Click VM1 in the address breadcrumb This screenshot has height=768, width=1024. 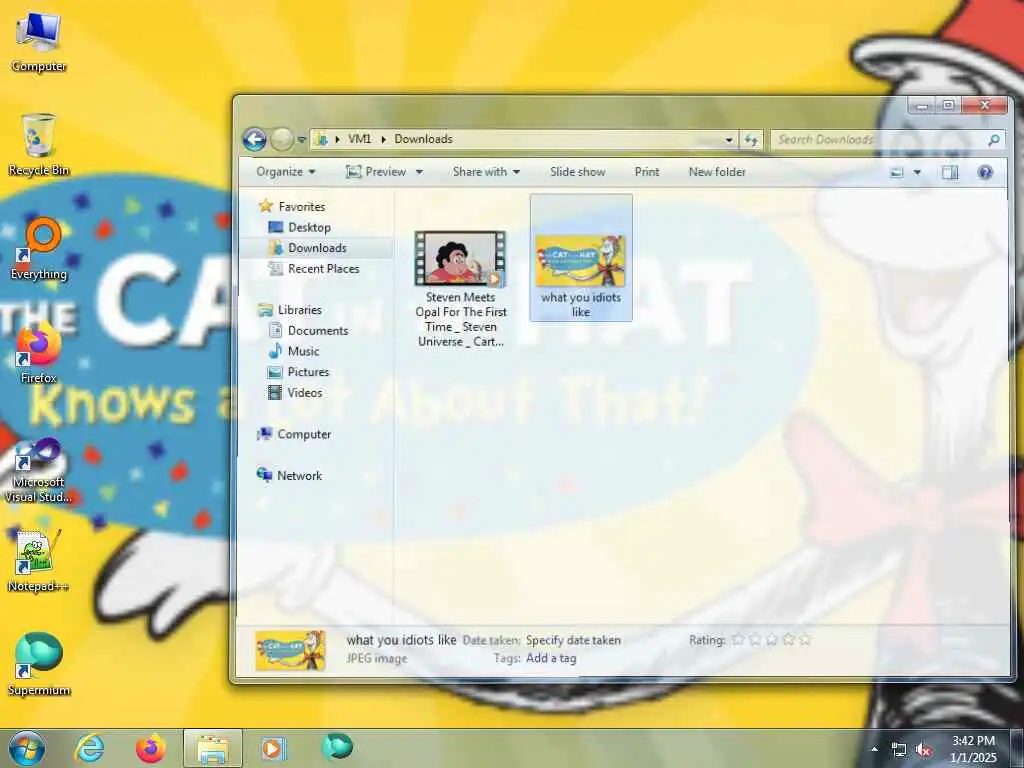[x=359, y=139]
